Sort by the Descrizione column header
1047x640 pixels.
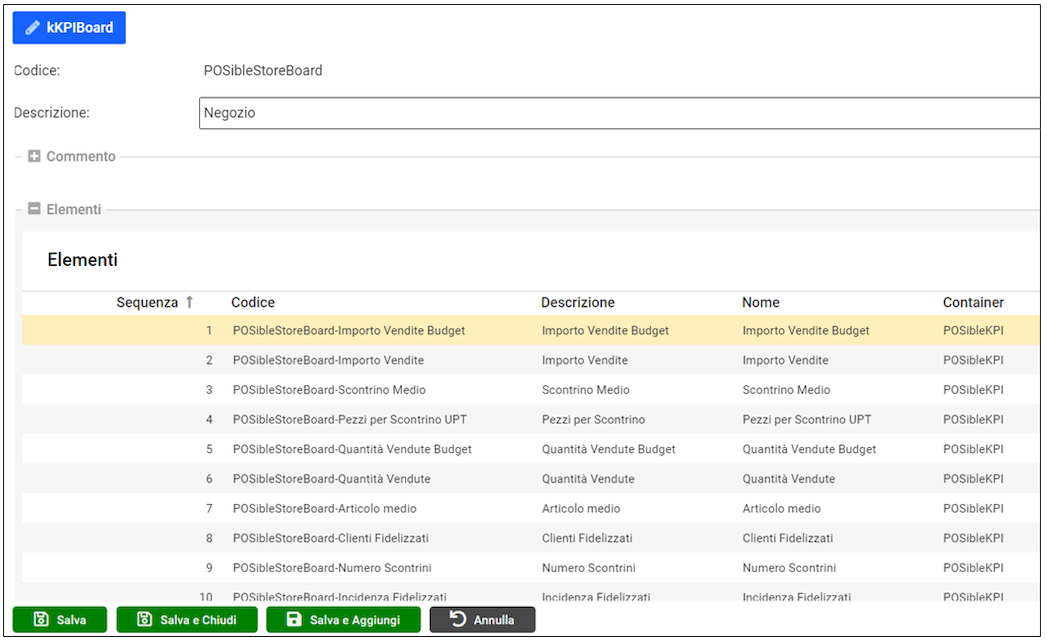coord(577,302)
